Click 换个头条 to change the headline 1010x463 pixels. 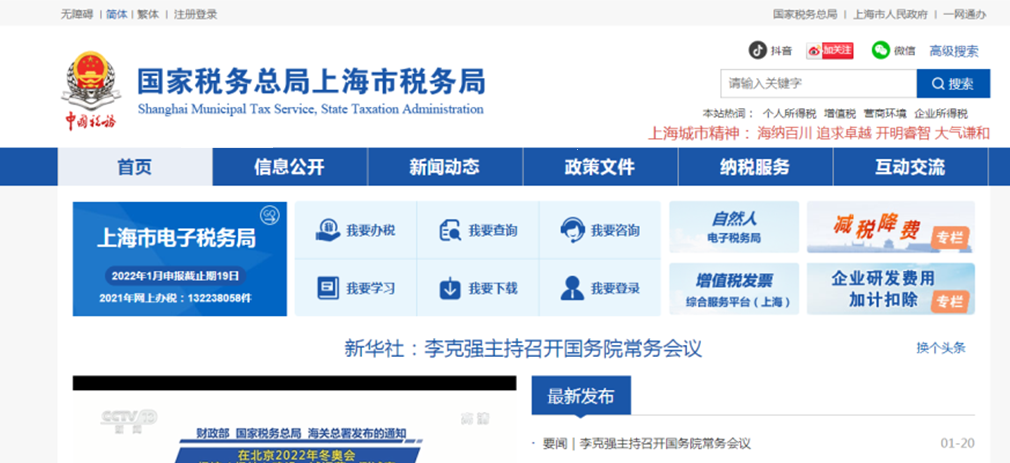tap(941, 348)
